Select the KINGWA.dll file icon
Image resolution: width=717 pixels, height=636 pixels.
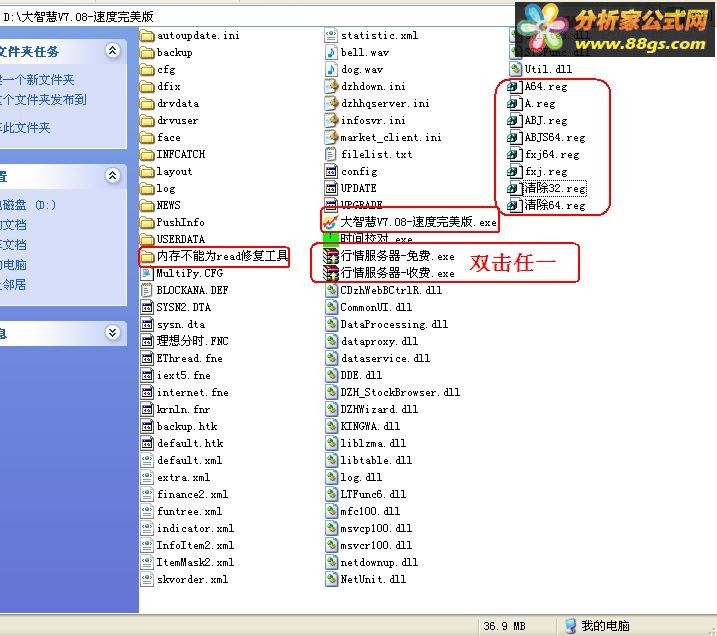331,426
